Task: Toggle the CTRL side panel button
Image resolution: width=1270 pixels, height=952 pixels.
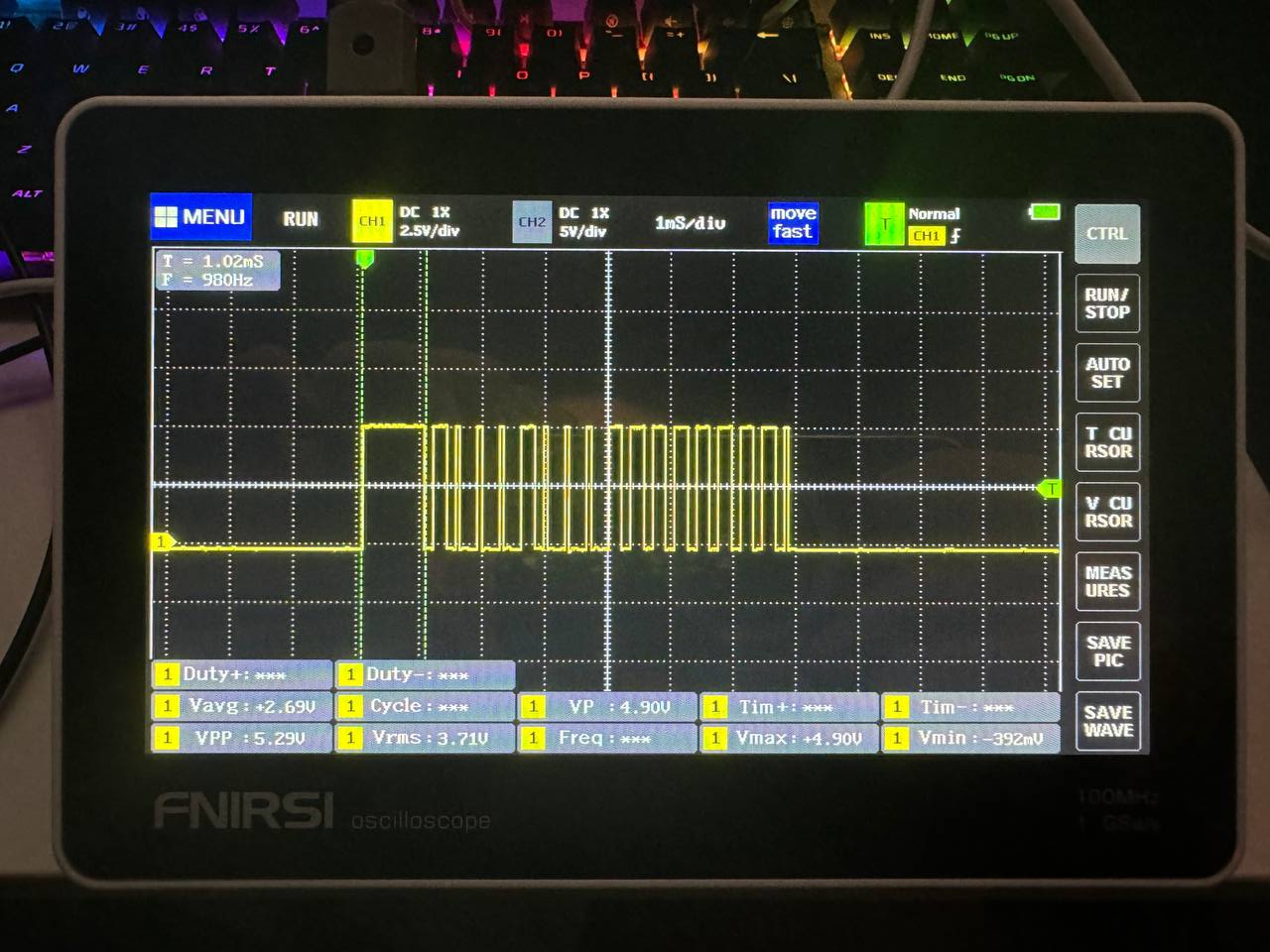Action: (x=1106, y=234)
